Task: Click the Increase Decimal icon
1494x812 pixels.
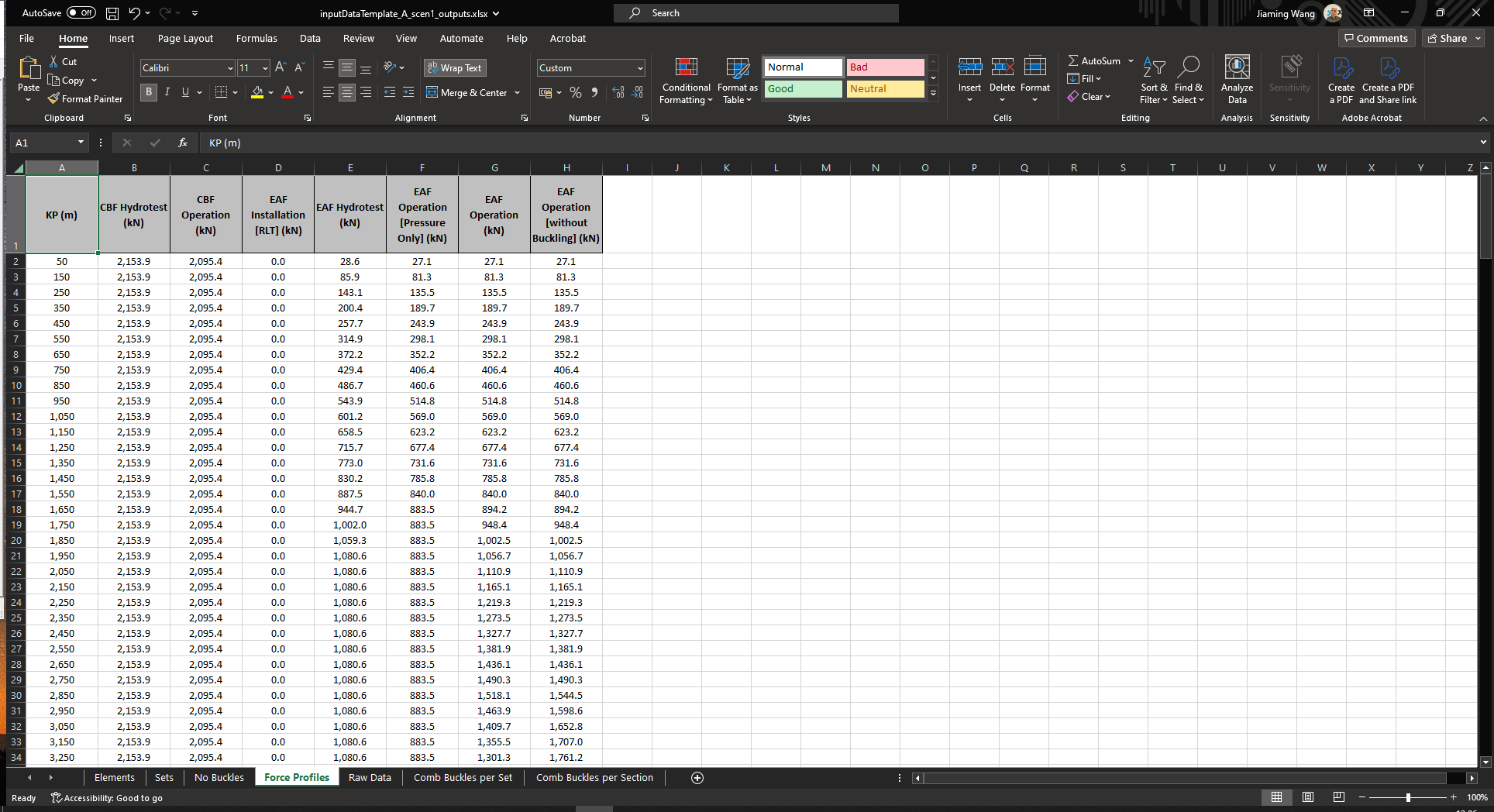Action: tap(618, 92)
